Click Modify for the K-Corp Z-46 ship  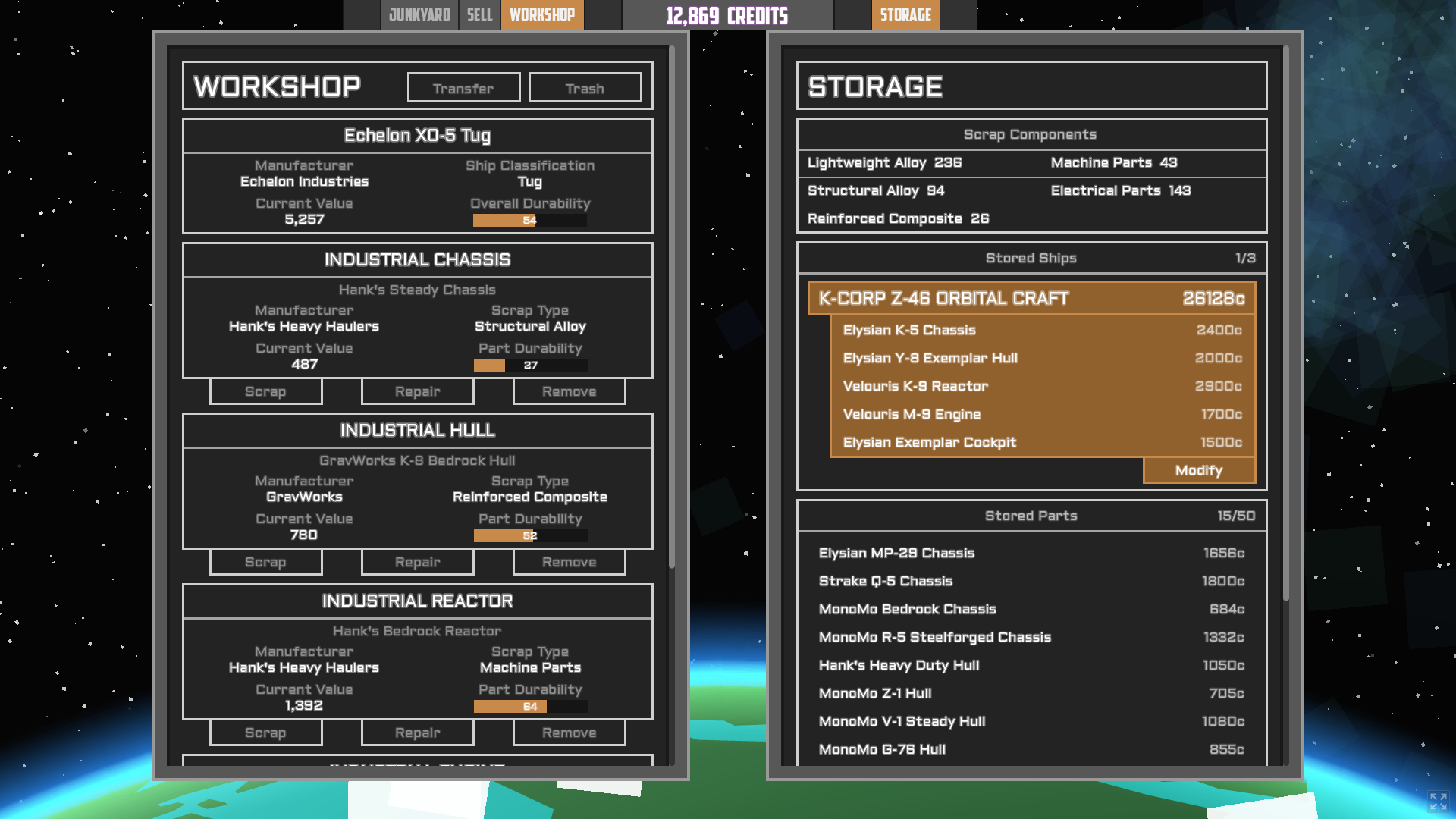click(x=1199, y=470)
